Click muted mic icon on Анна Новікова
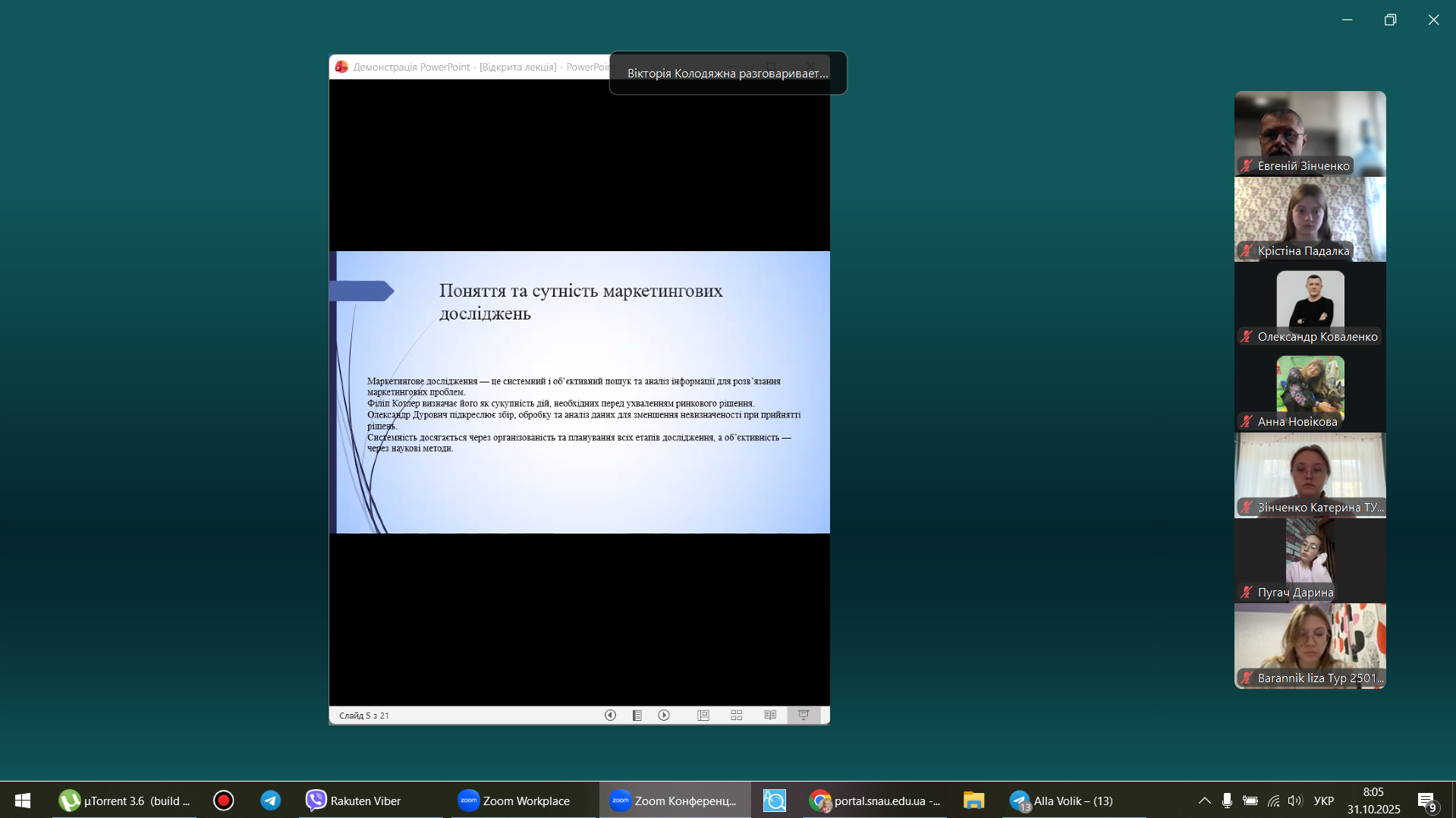 pos(1247,422)
